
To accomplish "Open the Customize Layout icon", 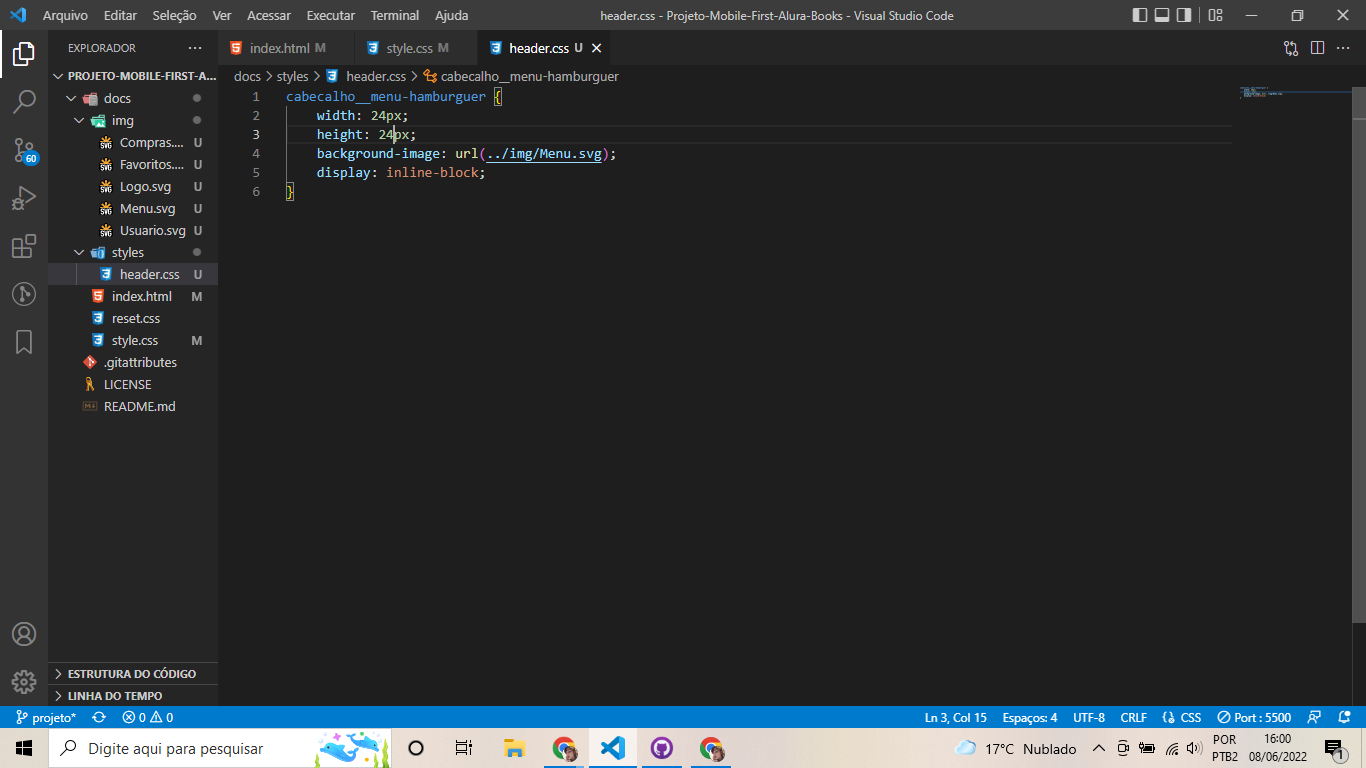I will tap(1215, 15).
